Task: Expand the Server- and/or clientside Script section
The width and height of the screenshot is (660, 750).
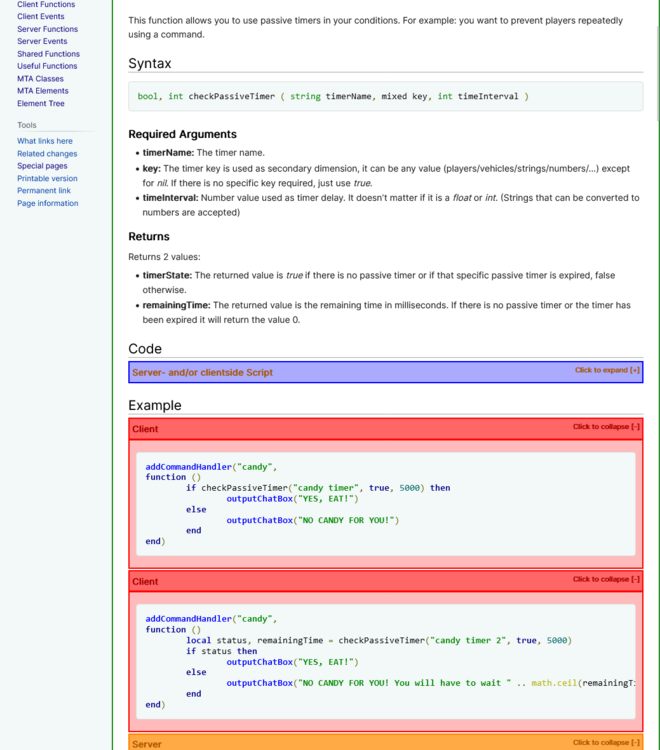Action: (x=607, y=371)
